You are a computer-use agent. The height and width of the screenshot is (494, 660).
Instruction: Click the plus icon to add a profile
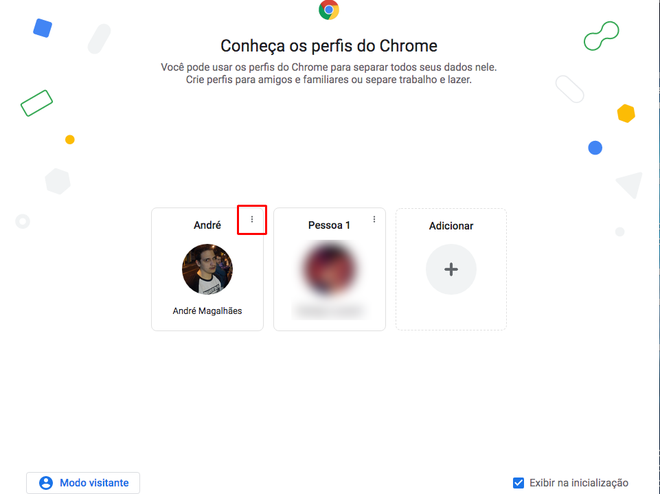click(x=451, y=269)
